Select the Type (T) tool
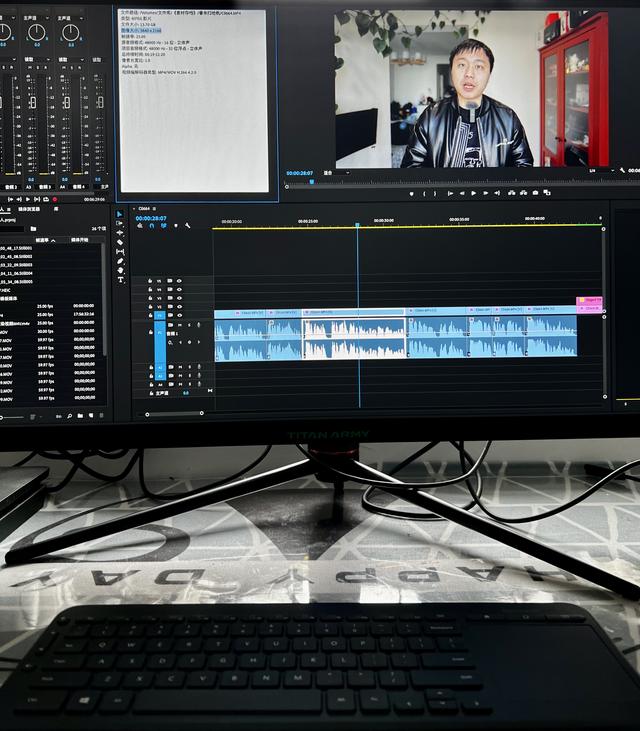The height and width of the screenshot is (731, 640). (x=121, y=280)
